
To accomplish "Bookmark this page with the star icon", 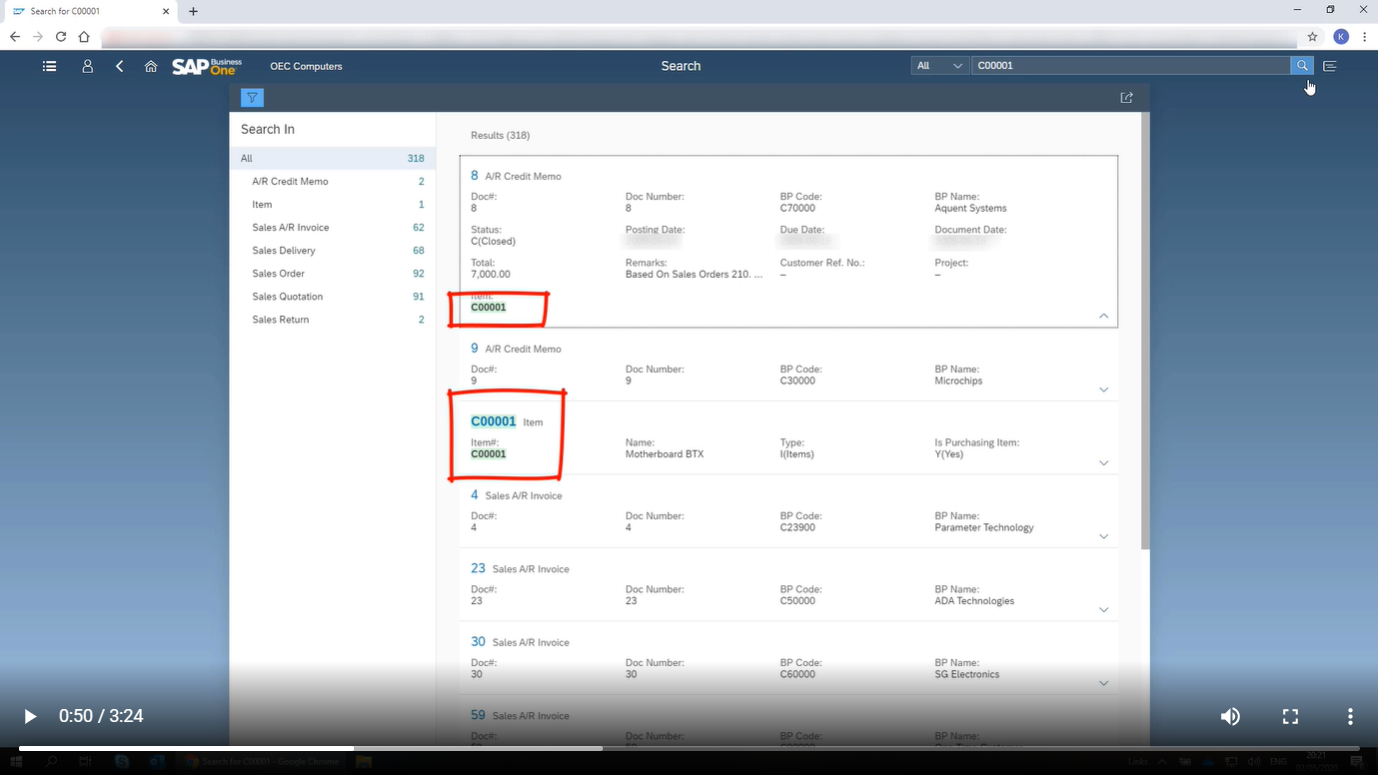I will (1313, 37).
